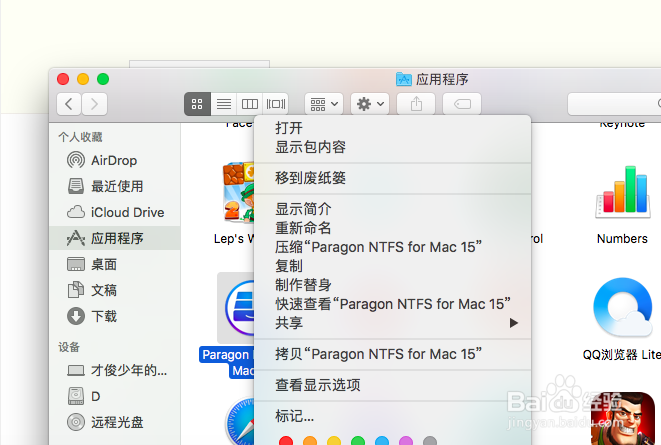Click the share toolbar button

coord(416,104)
